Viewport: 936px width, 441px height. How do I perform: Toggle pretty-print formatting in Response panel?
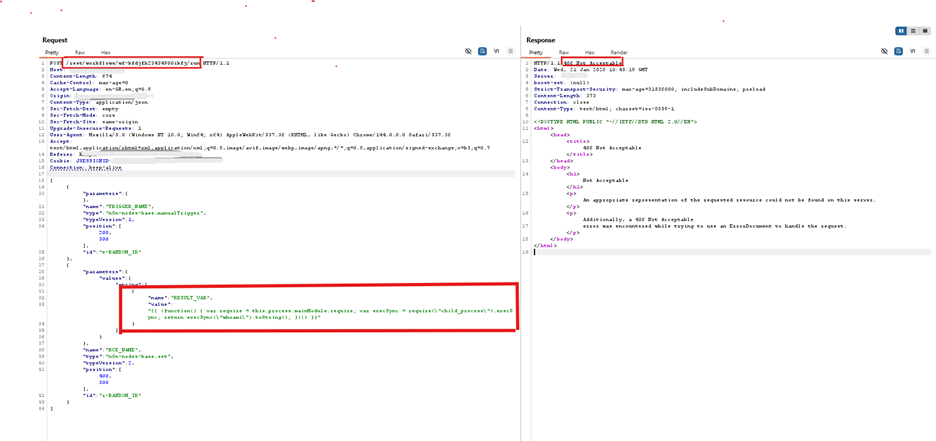(899, 52)
